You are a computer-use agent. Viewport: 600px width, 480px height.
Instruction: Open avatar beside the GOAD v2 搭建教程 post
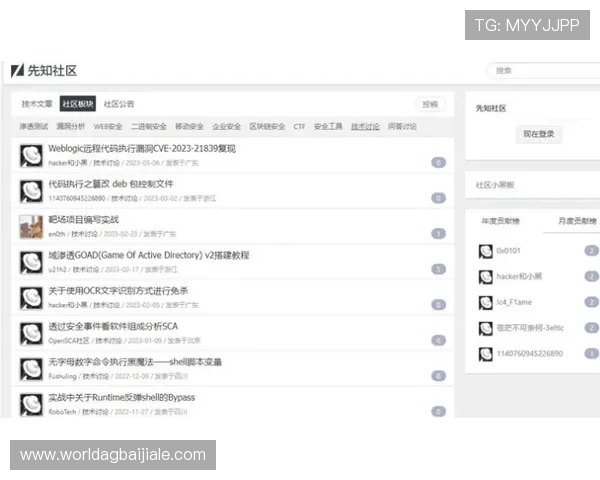click(31, 263)
